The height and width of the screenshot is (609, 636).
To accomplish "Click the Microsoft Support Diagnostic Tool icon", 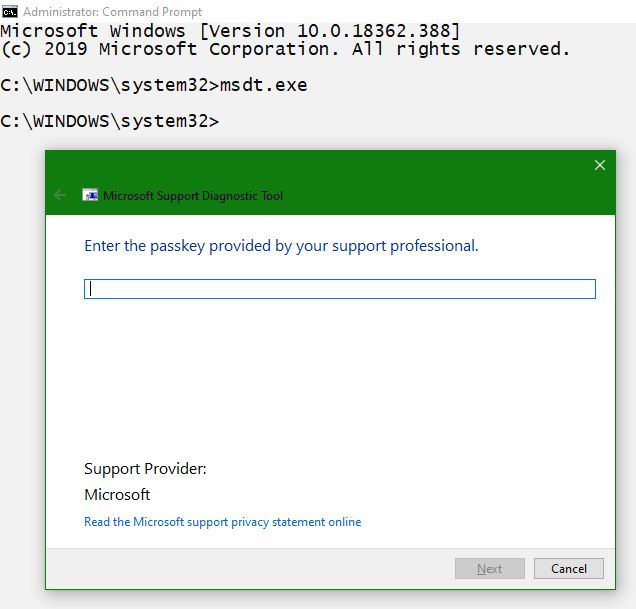I will pos(90,195).
